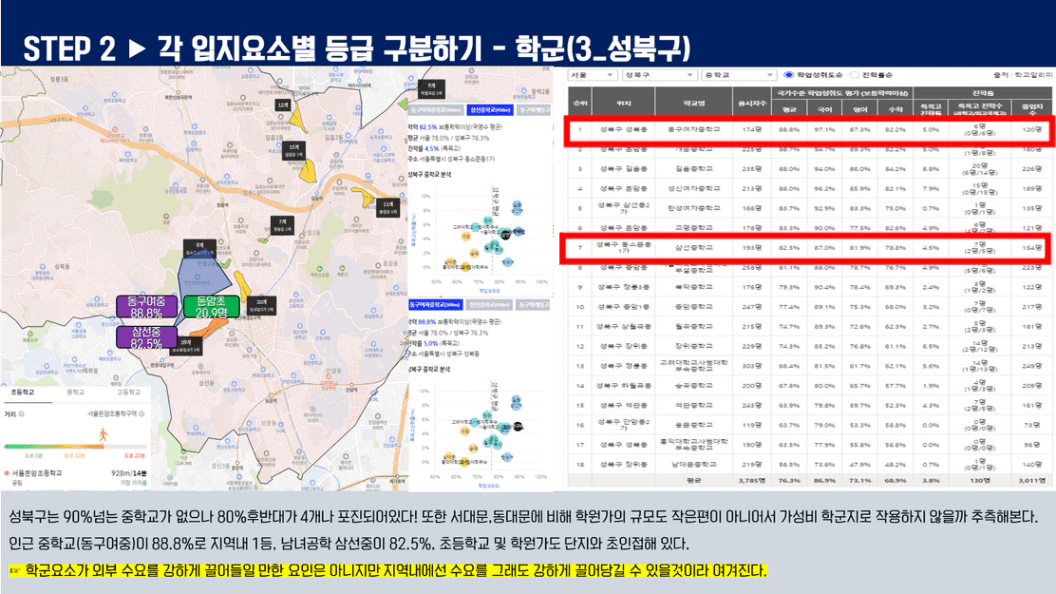The image size is (1056, 594).
Task: Open the 서울 city dropdown
Action: (592, 75)
